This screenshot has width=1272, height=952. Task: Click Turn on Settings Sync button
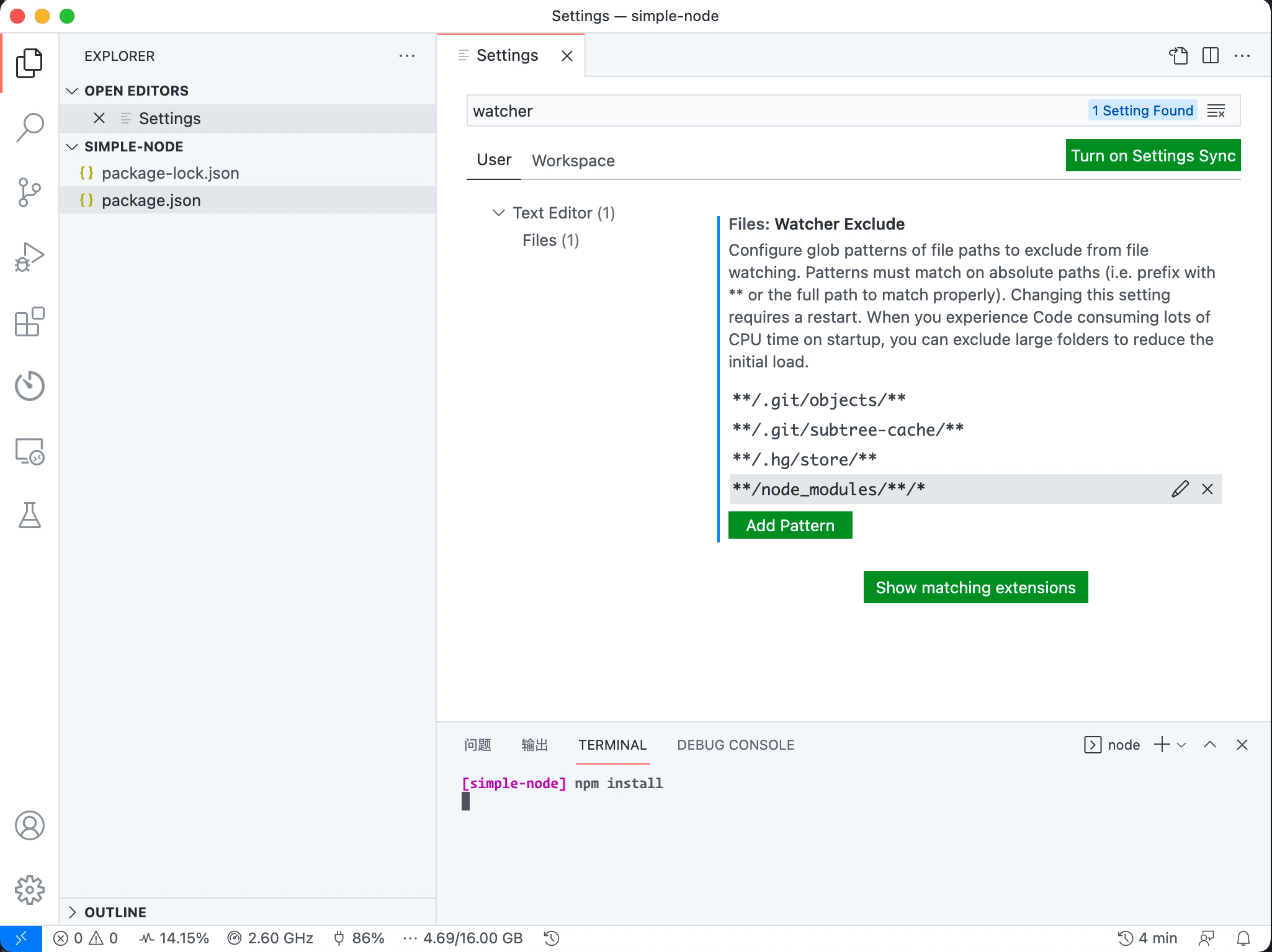1152,156
